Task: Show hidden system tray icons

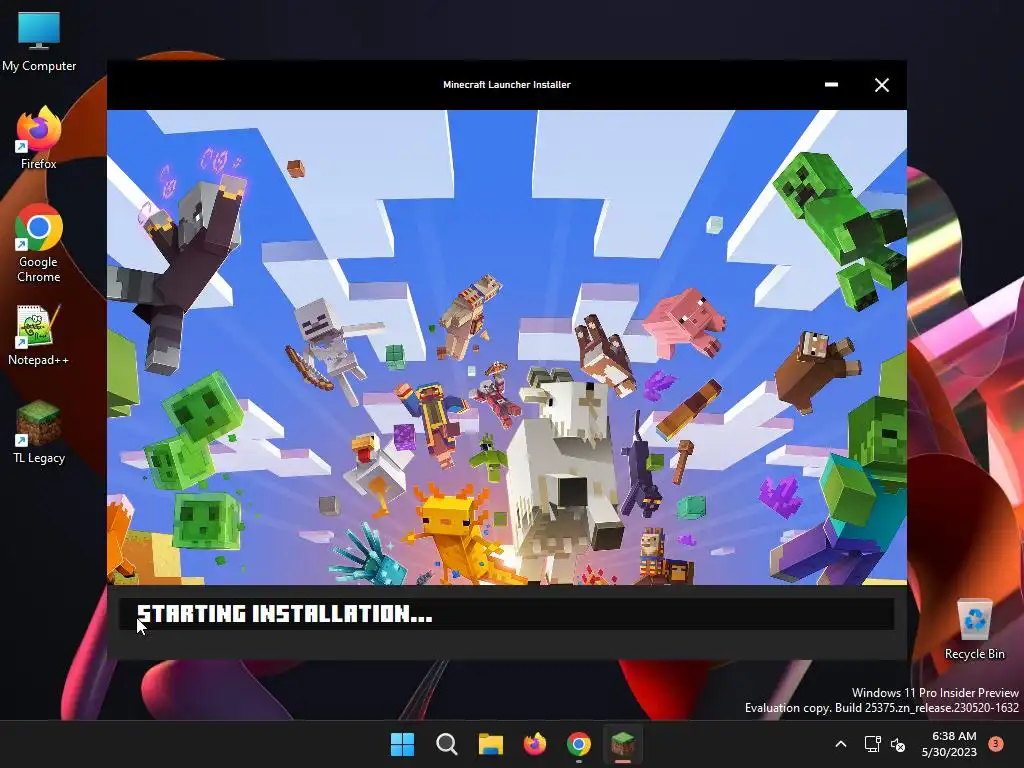Action: click(841, 744)
